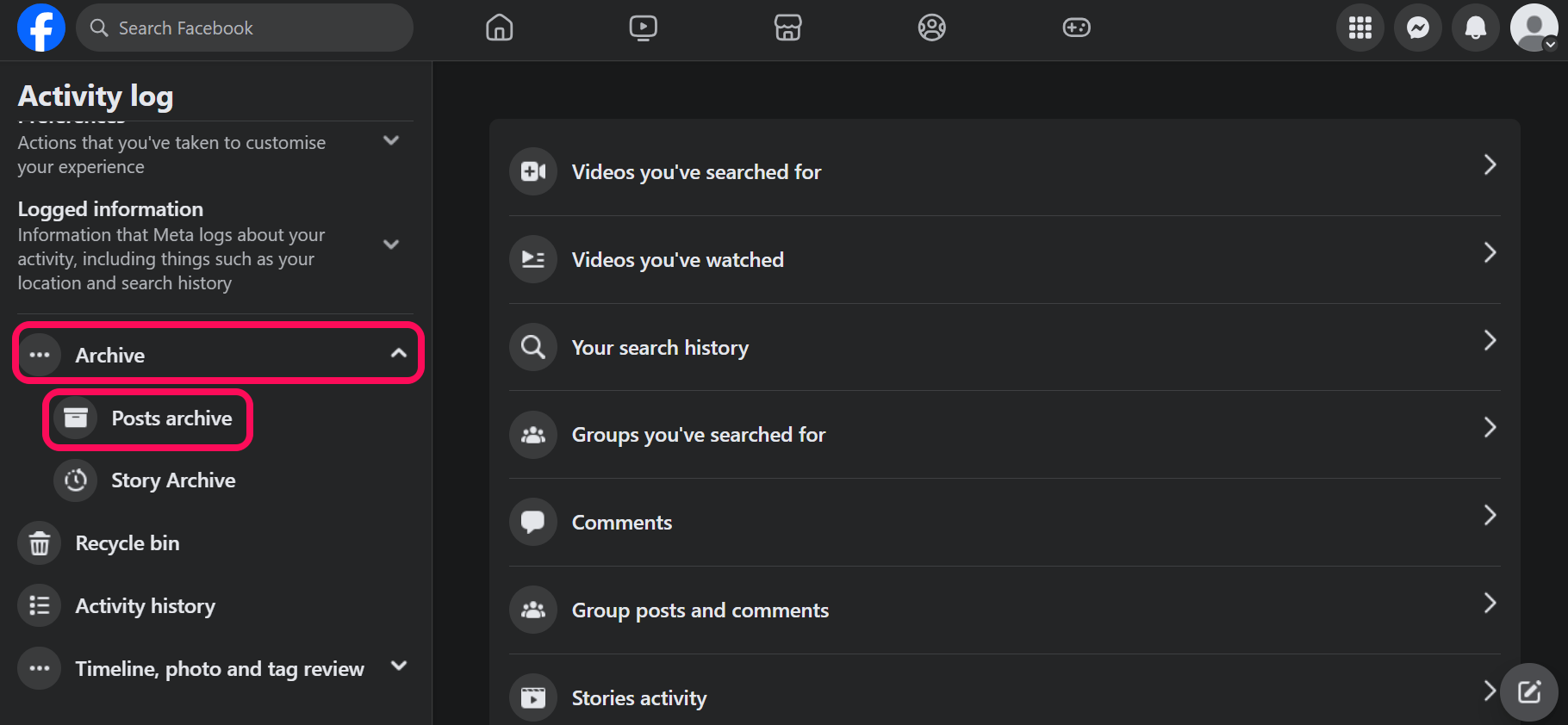This screenshot has width=1568, height=725.
Task: Open the apps grid menu
Action: click(x=1360, y=28)
